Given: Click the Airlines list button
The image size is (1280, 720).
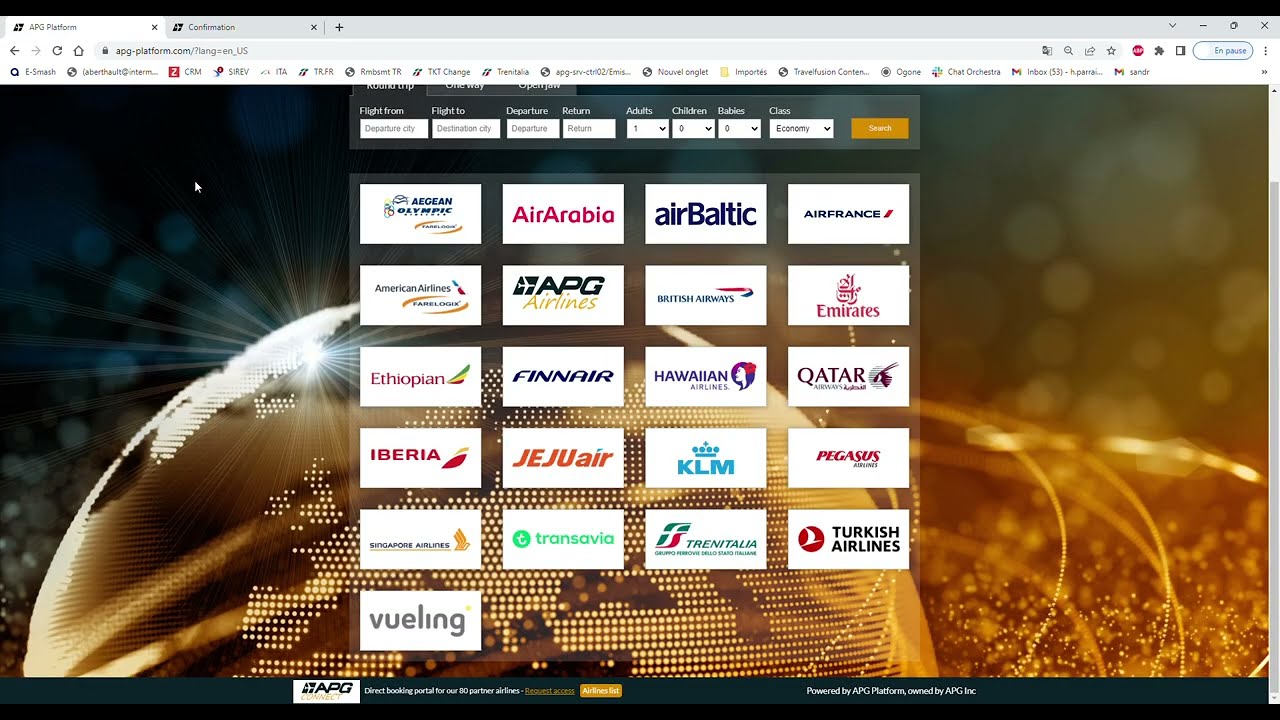Looking at the screenshot, I should tap(601, 691).
